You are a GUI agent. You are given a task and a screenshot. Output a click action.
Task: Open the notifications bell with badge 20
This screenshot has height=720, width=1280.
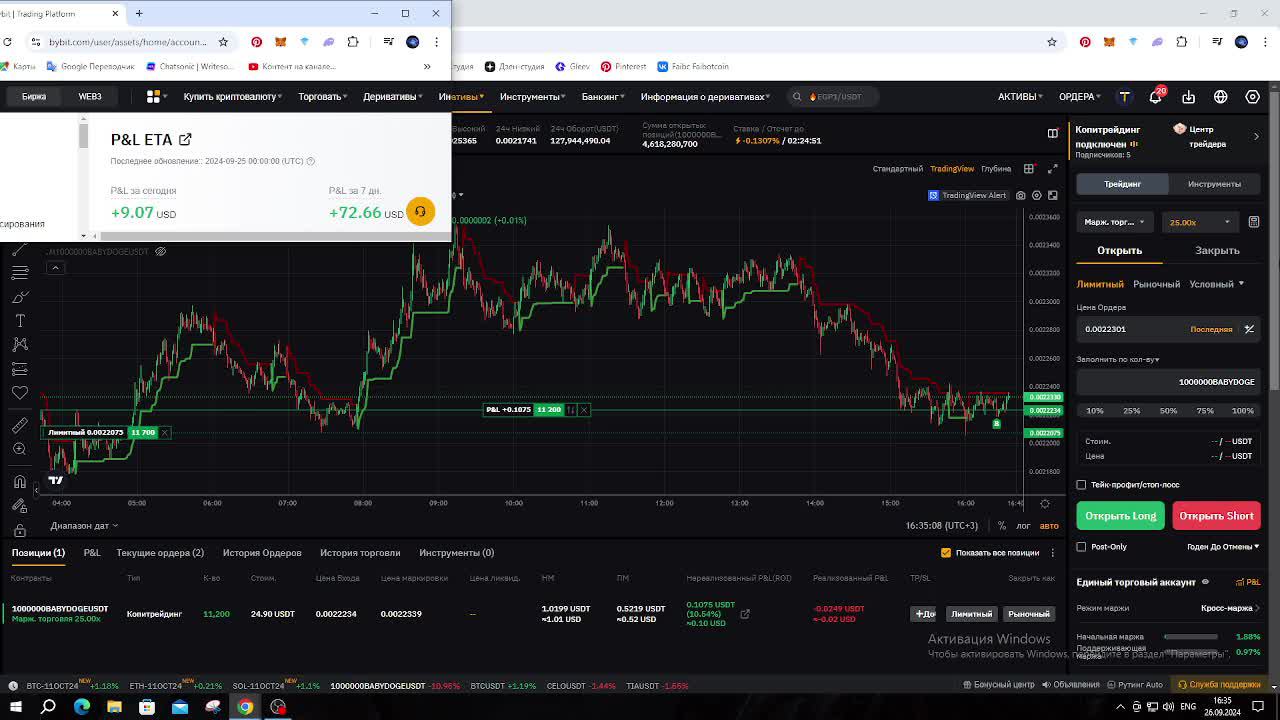point(1156,96)
